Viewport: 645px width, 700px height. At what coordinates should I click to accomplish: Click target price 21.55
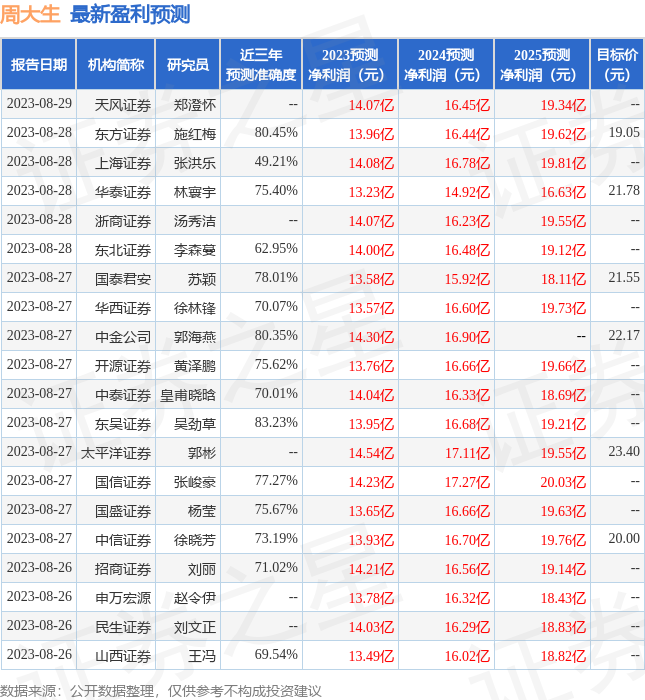(624, 278)
